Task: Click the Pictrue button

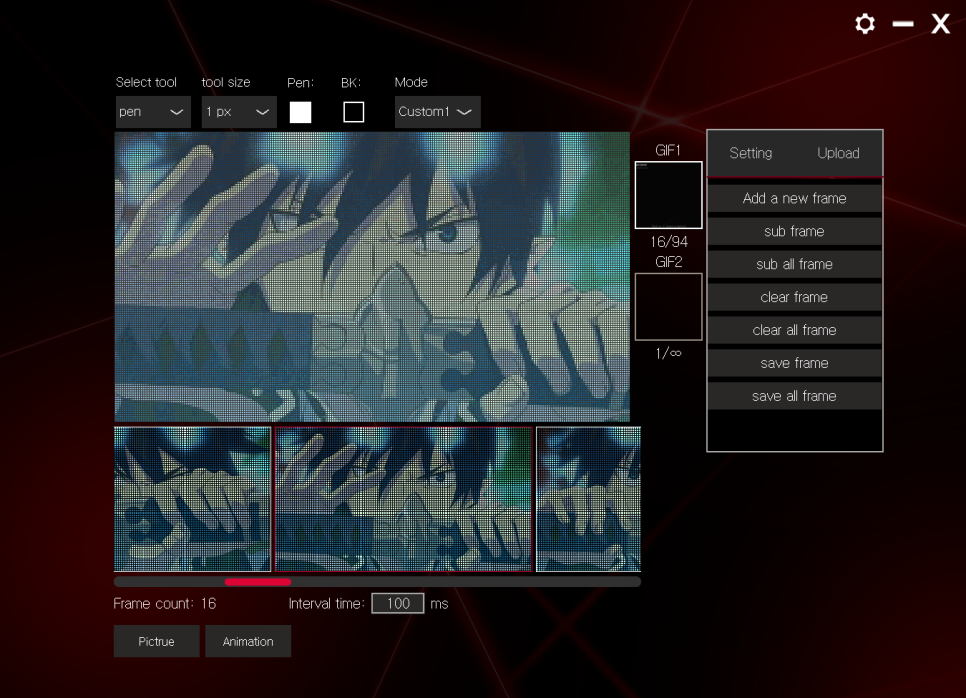Action: pos(156,641)
